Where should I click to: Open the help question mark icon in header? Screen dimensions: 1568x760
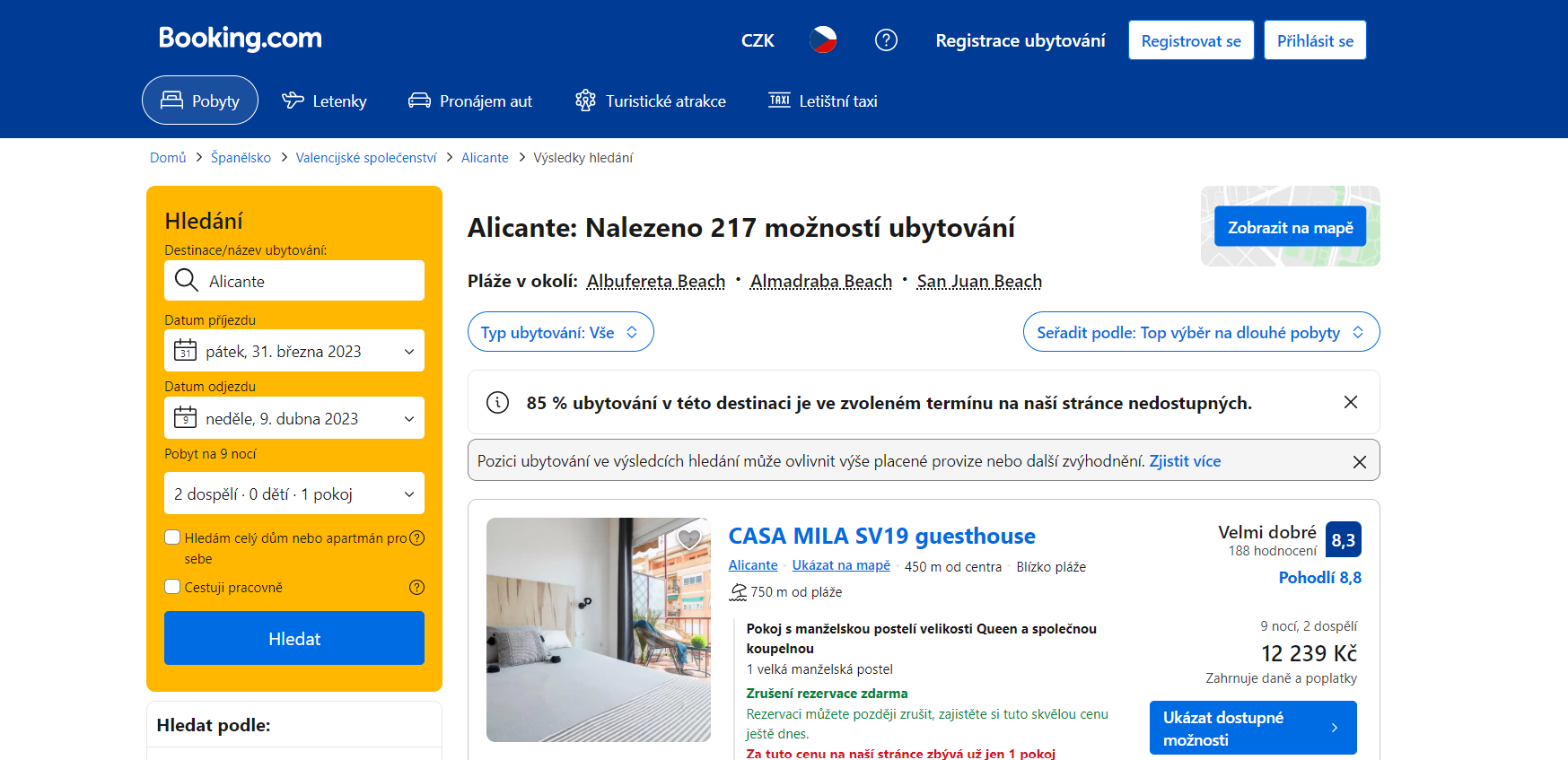[886, 39]
